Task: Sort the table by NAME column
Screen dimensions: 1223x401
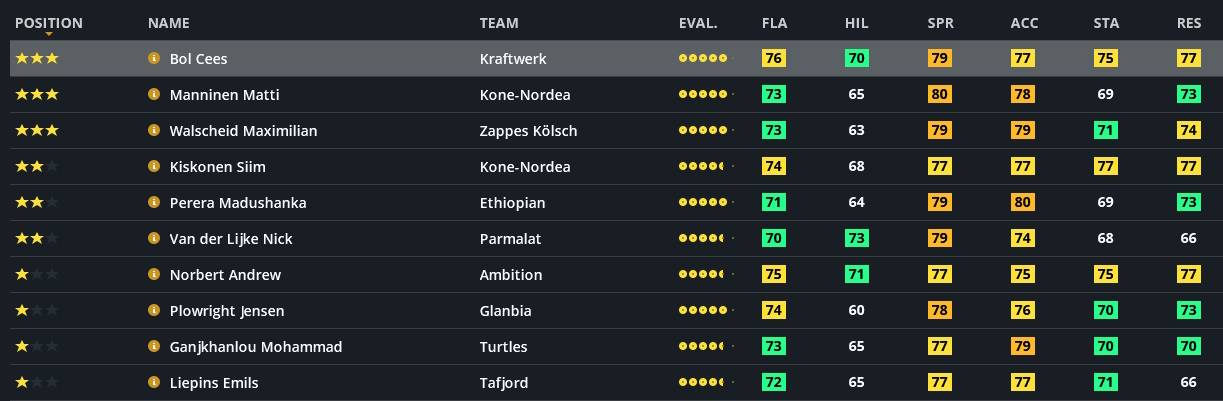Action: point(168,23)
